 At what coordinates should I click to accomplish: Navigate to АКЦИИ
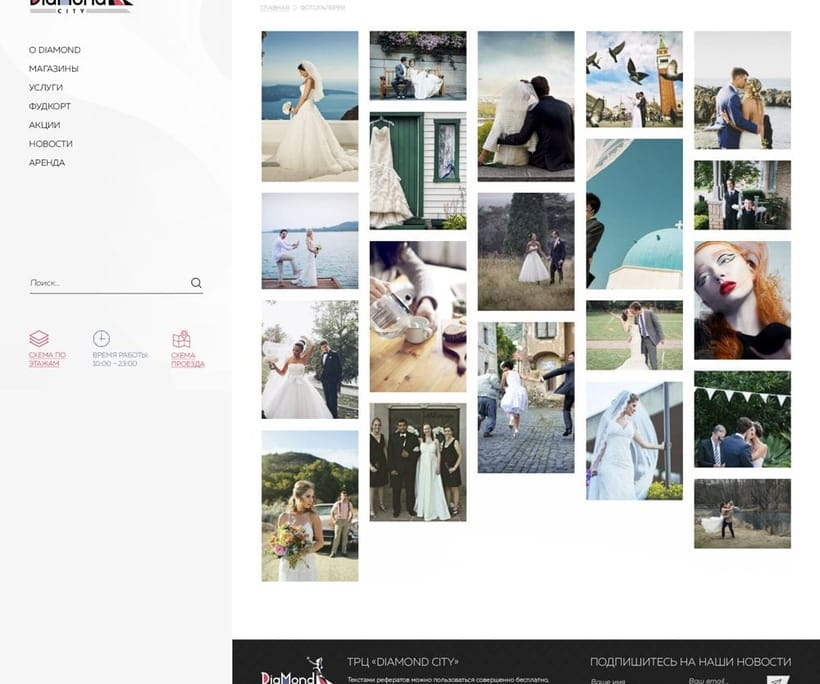tap(44, 125)
